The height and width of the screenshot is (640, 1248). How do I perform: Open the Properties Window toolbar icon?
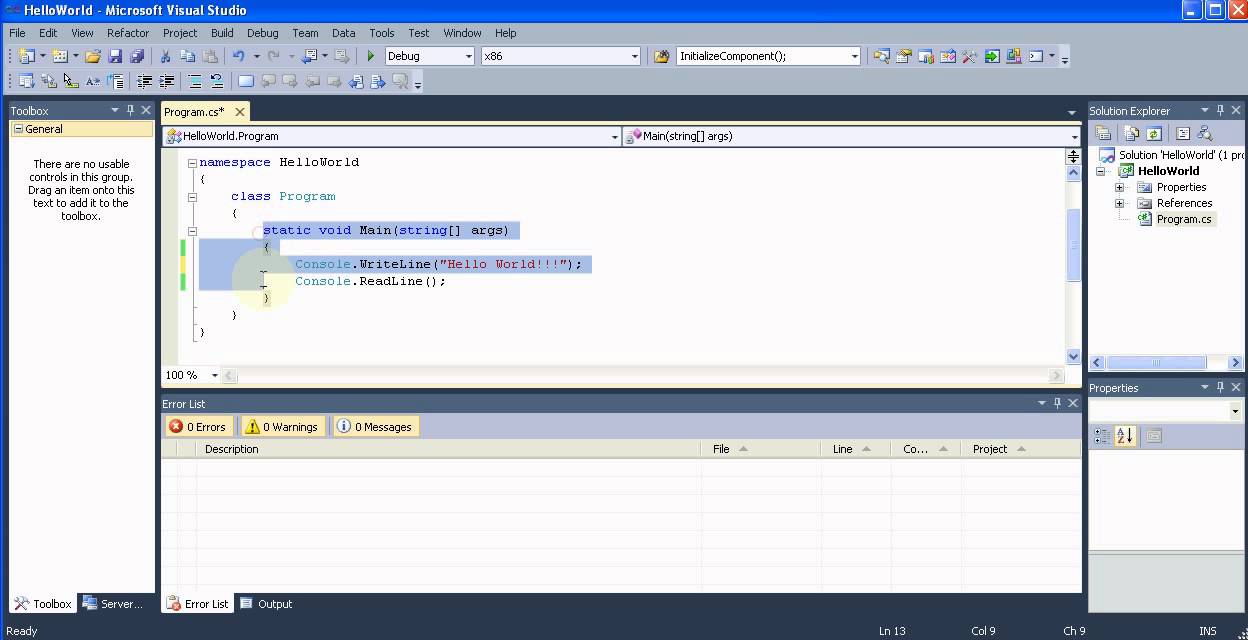coord(903,56)
